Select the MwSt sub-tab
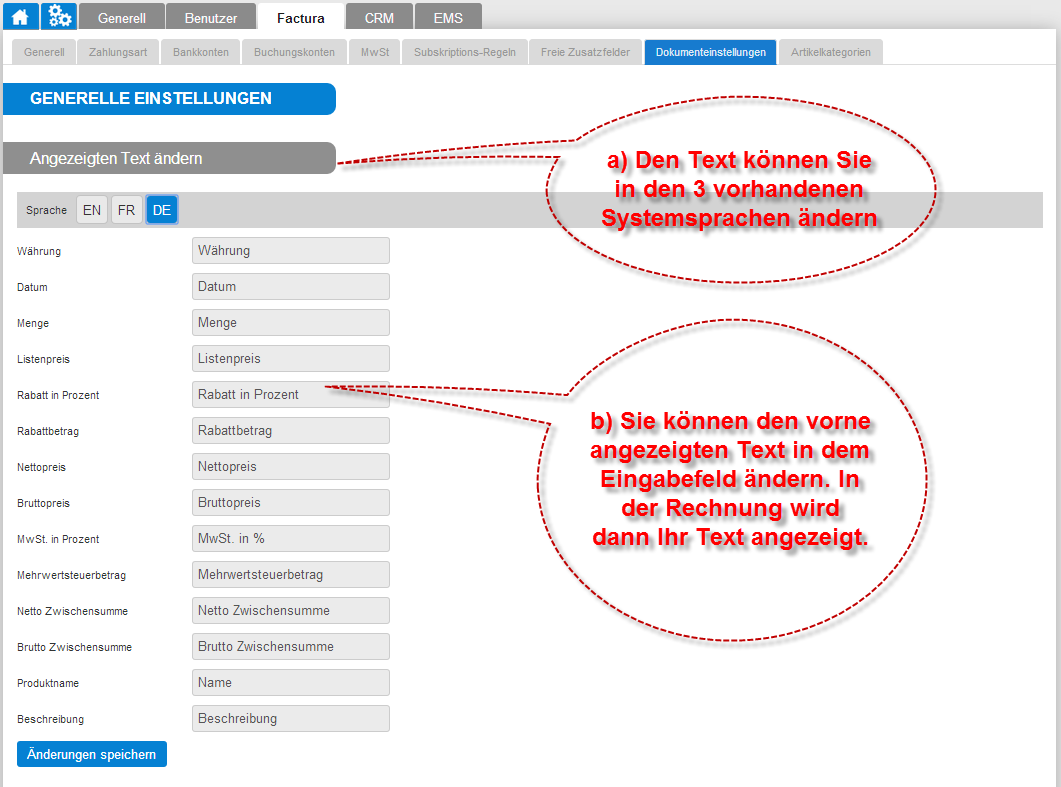This screenshot has width=1061, height=787. pos(375,52)
